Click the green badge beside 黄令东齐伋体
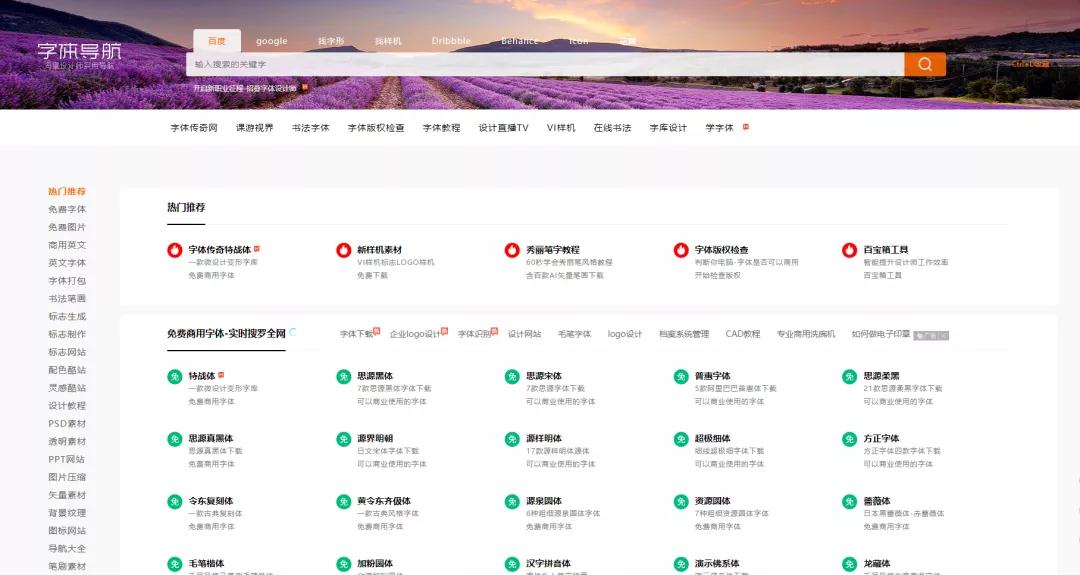This screenshot has width=1080, height=575. click(344, 501)
